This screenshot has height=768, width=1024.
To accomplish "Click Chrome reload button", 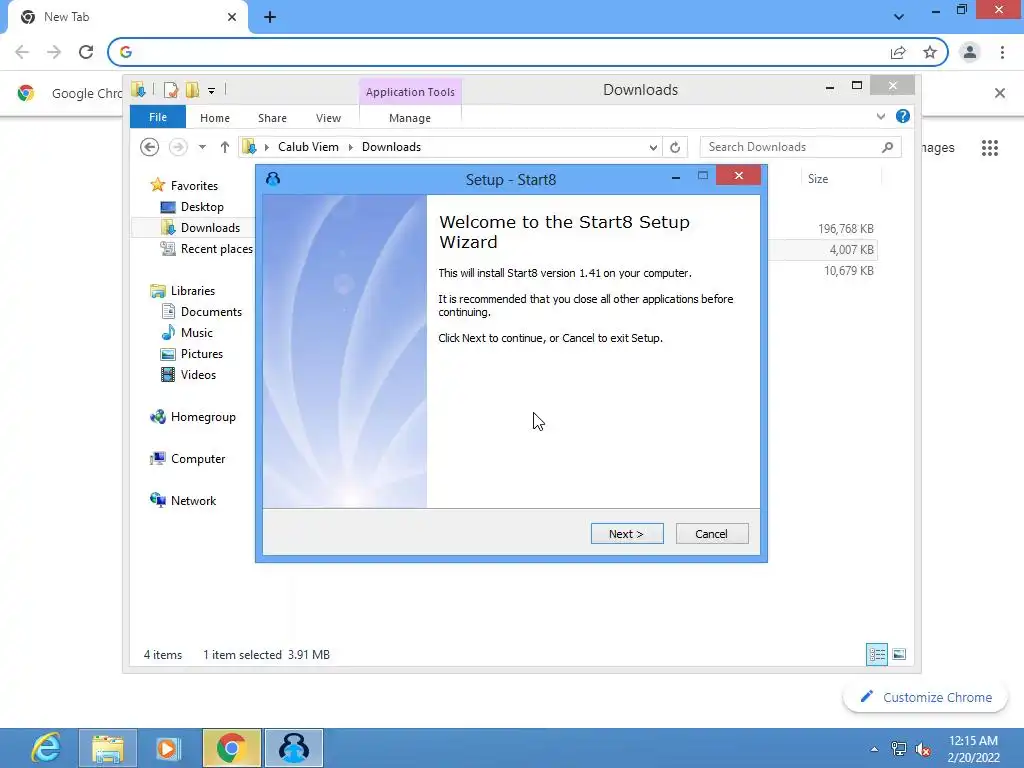I will (x=86, y=52).
